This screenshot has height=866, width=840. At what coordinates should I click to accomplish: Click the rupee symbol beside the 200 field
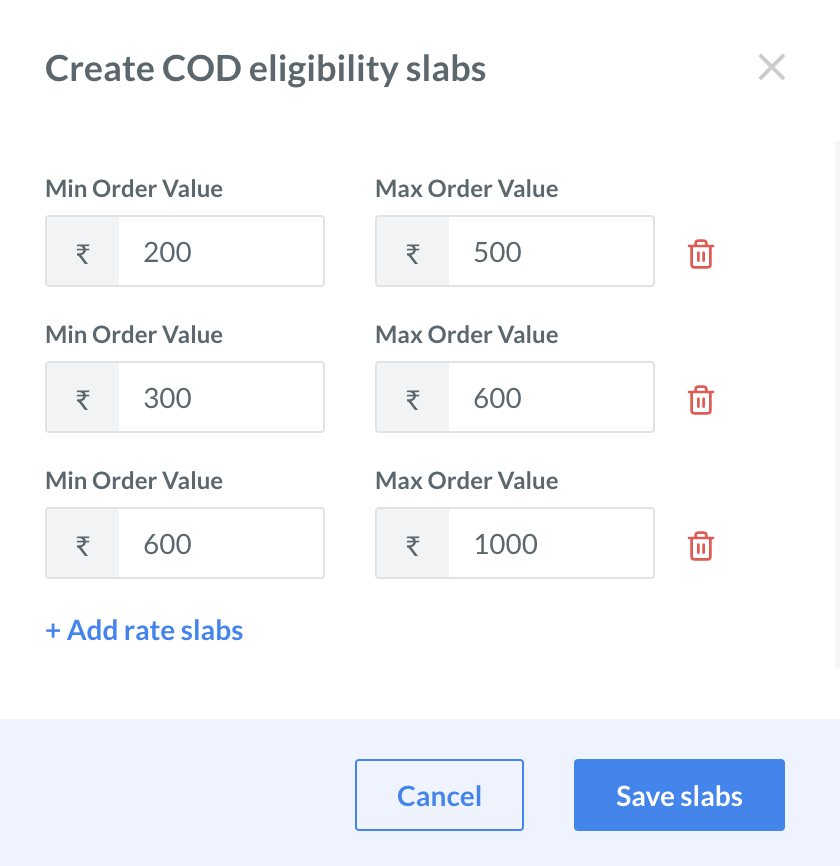[81, 251]
